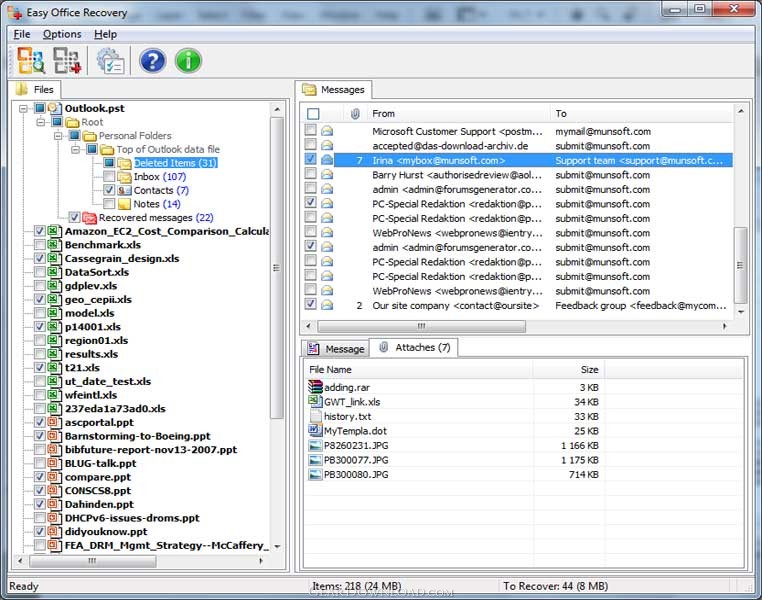
Task: Open the Help menu
Action: [105, 34]
